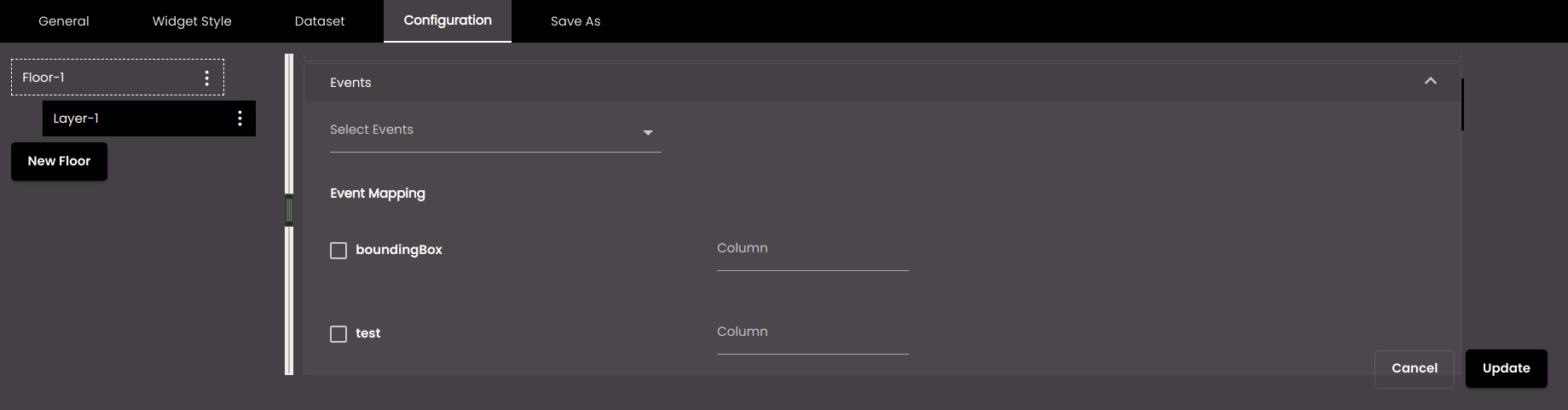
Task: Select the Layer-1 tree item
Action: coord(149,118)
